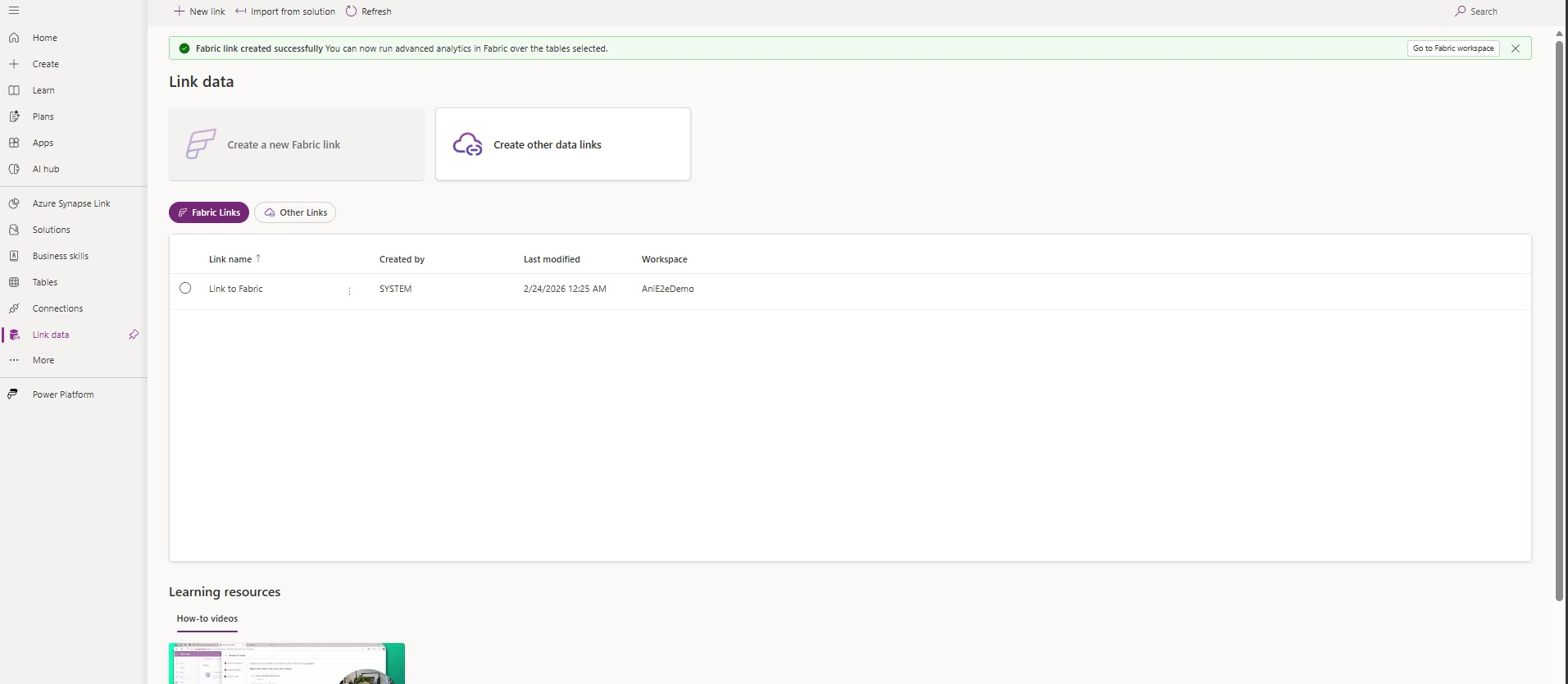Open Connections in the sidebar

(58, 308)
